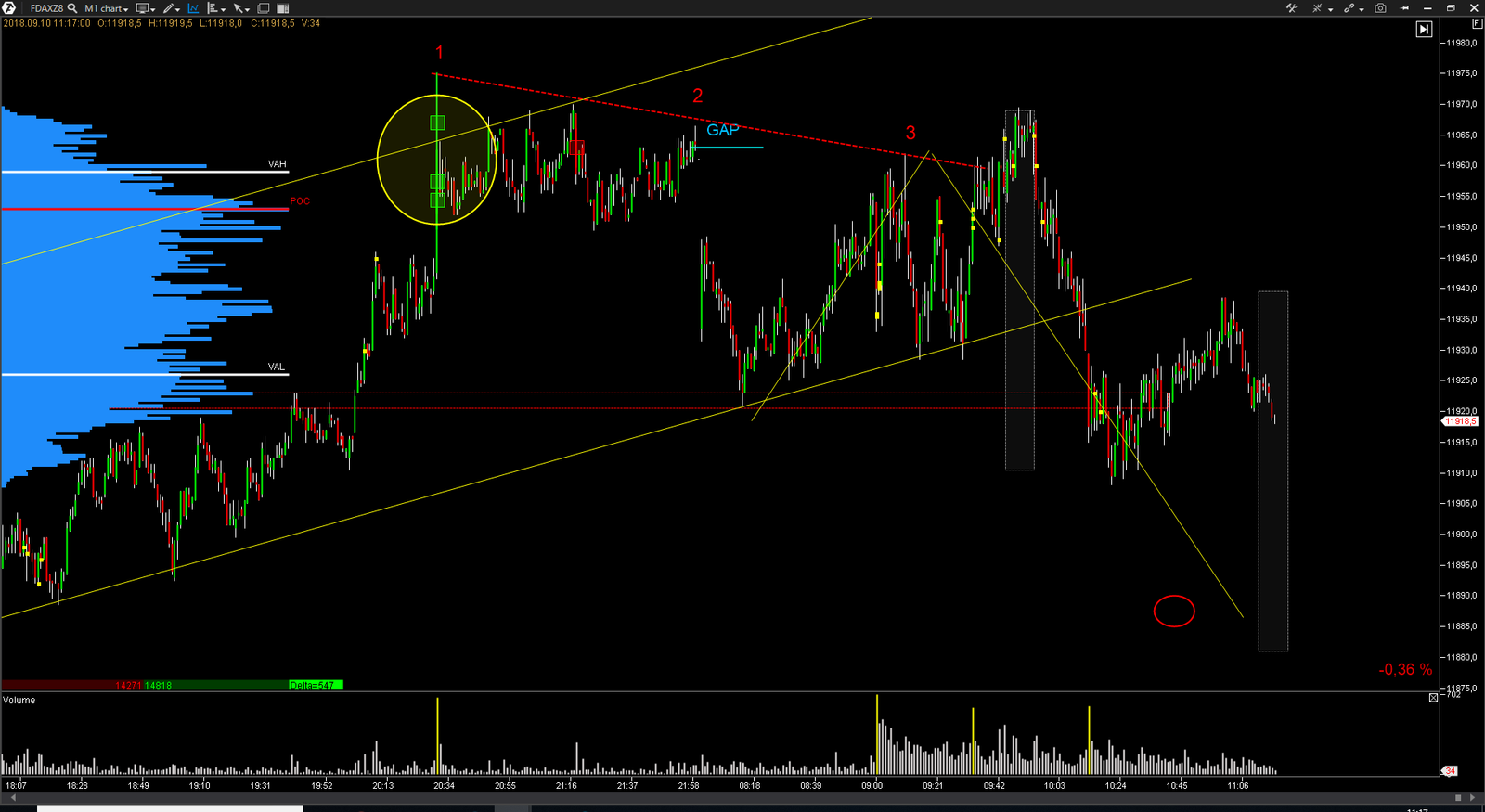Click the 11980,0 price axis label
The width and height of the screenshot is (1485, 812).
coord(1460,43)
